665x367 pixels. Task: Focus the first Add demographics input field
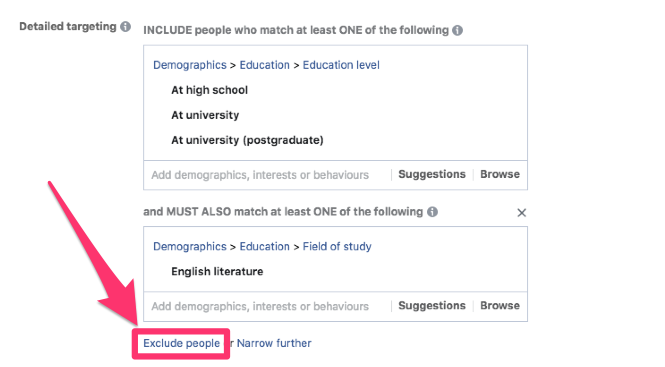[267, 175]
